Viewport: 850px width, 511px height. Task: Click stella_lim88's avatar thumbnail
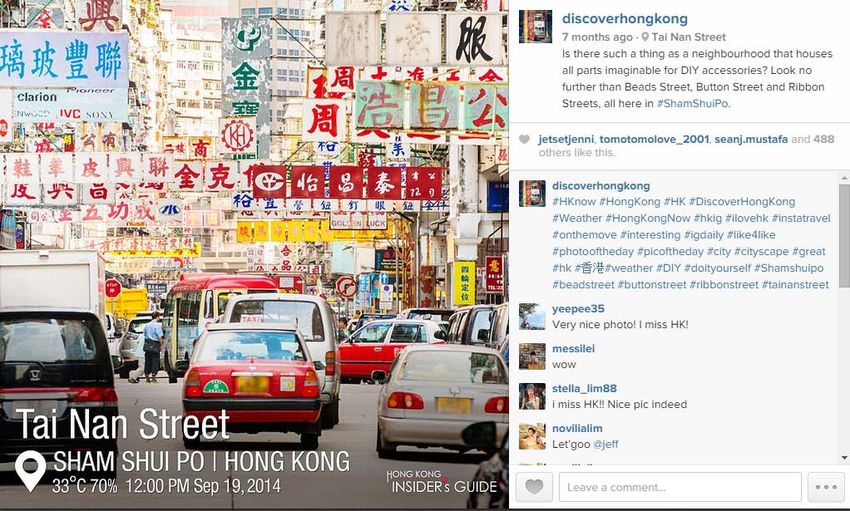(532, 396)
